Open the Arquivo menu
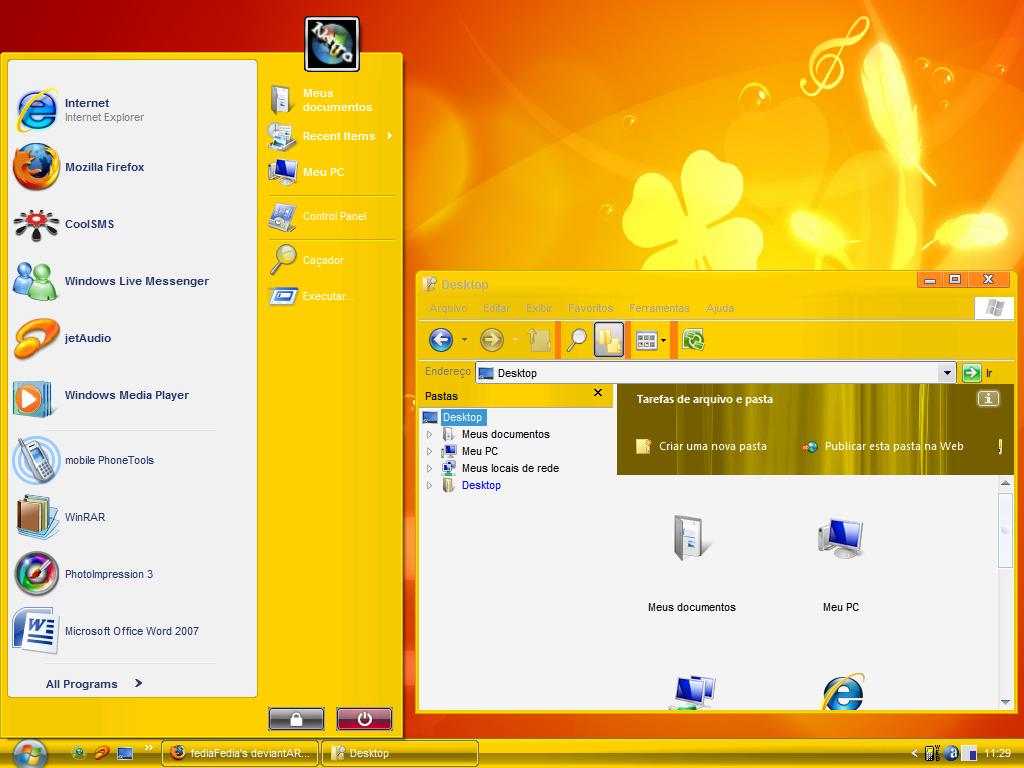Viewport: 1024px width, 768px height. [x=448, y=308]
